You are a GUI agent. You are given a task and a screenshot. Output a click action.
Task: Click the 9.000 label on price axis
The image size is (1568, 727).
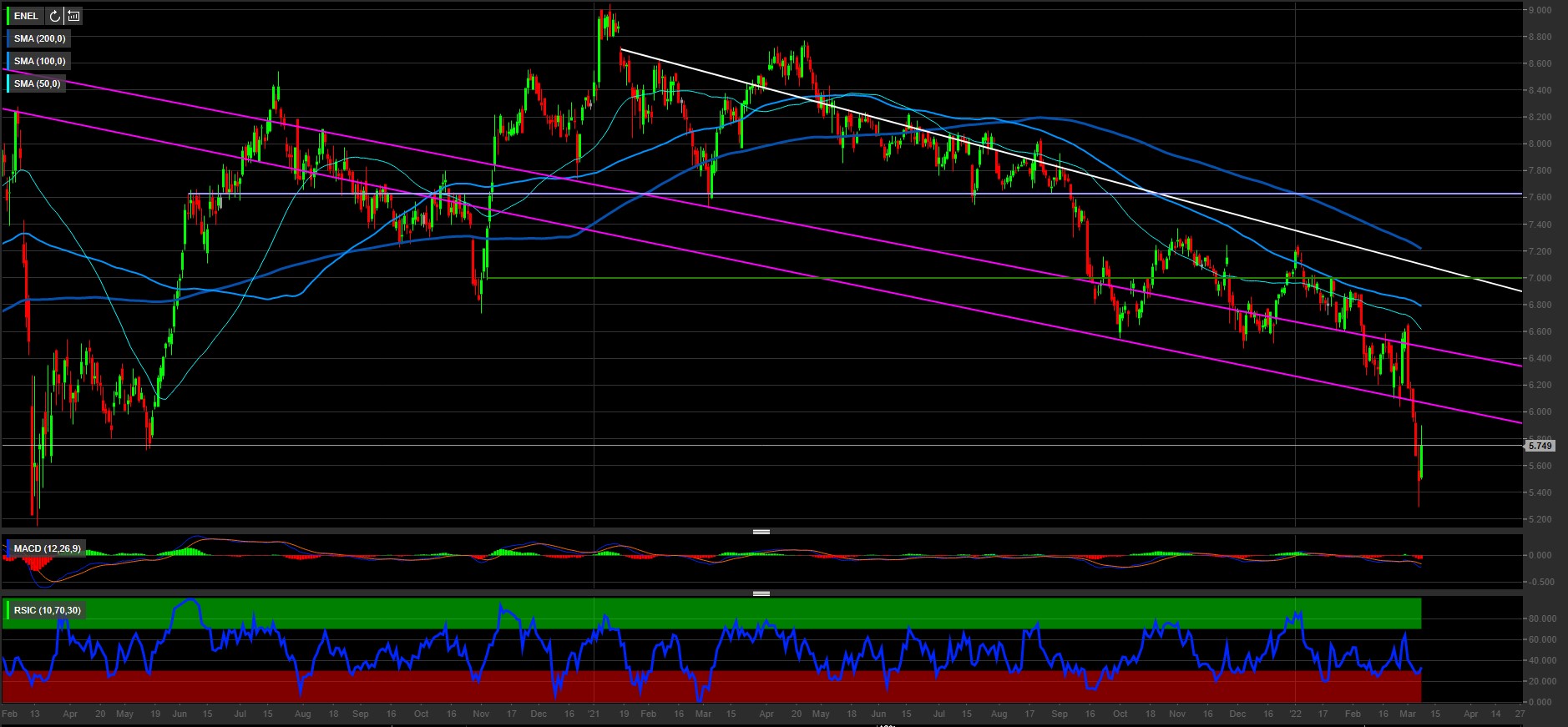(x=1540, y=10)
